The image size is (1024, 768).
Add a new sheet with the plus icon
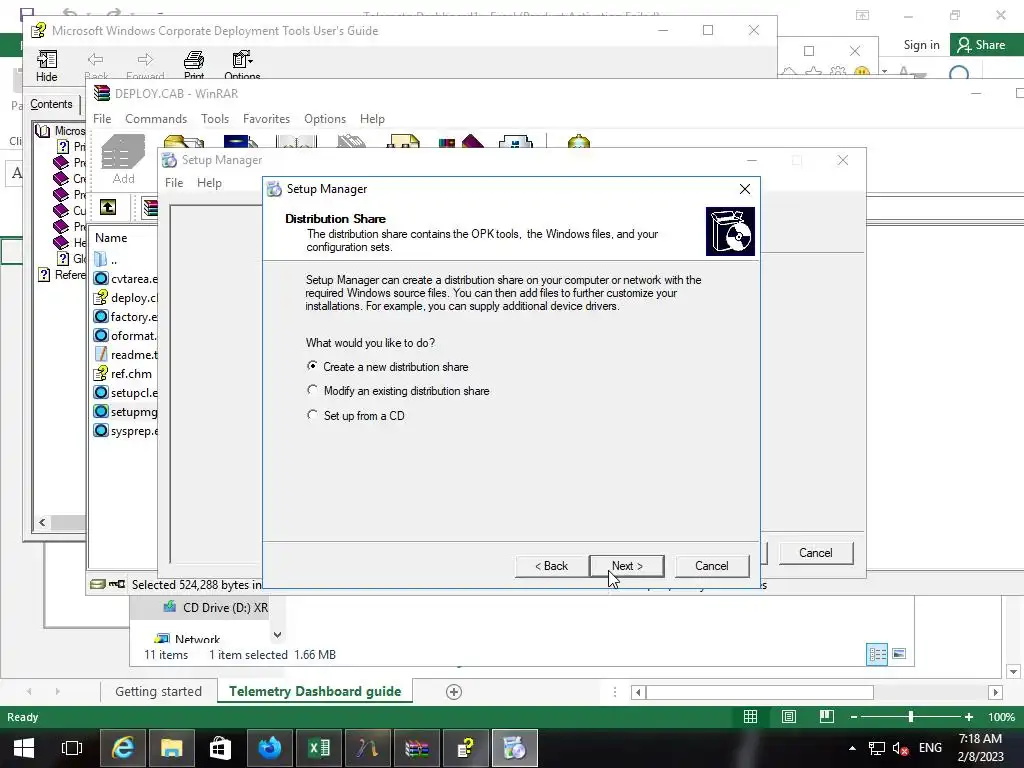pos(454,692)
